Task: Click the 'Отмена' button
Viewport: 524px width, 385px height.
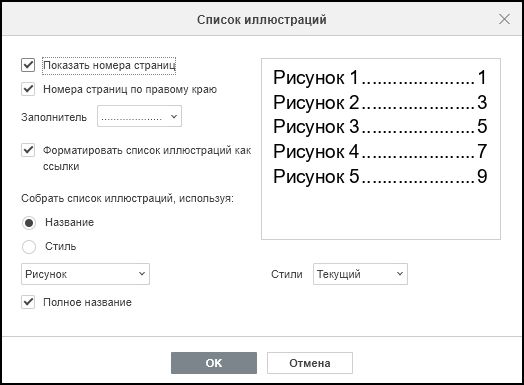Action: click(310, 363)
